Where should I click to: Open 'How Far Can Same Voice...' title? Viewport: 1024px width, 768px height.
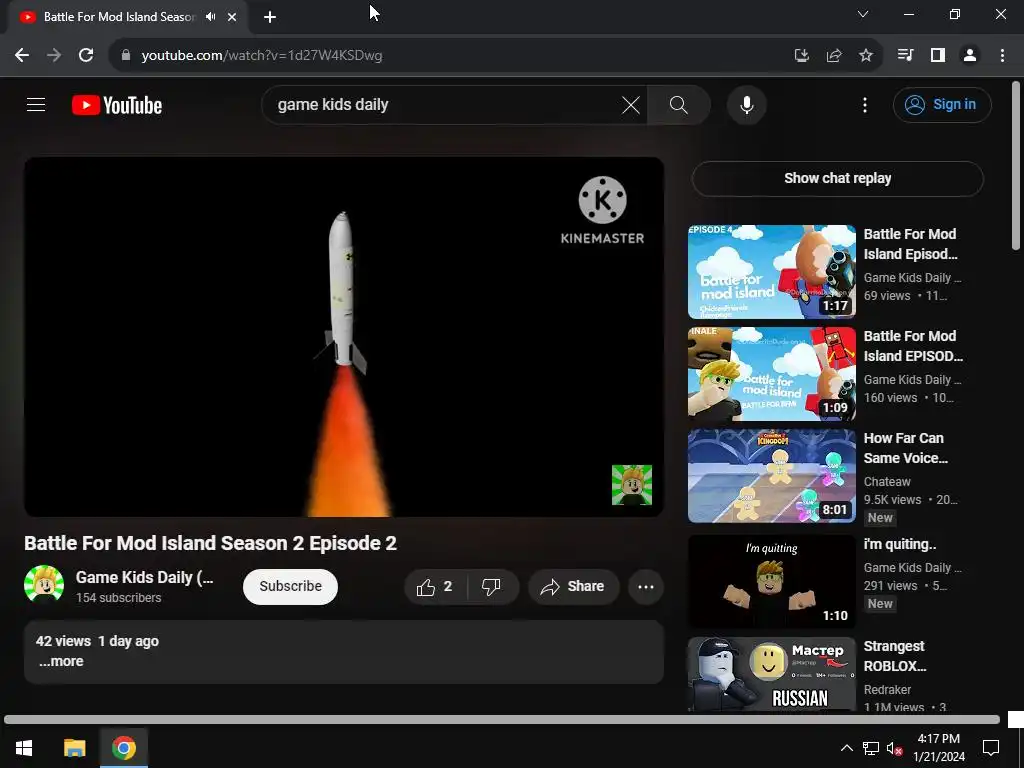coord(905,448)
